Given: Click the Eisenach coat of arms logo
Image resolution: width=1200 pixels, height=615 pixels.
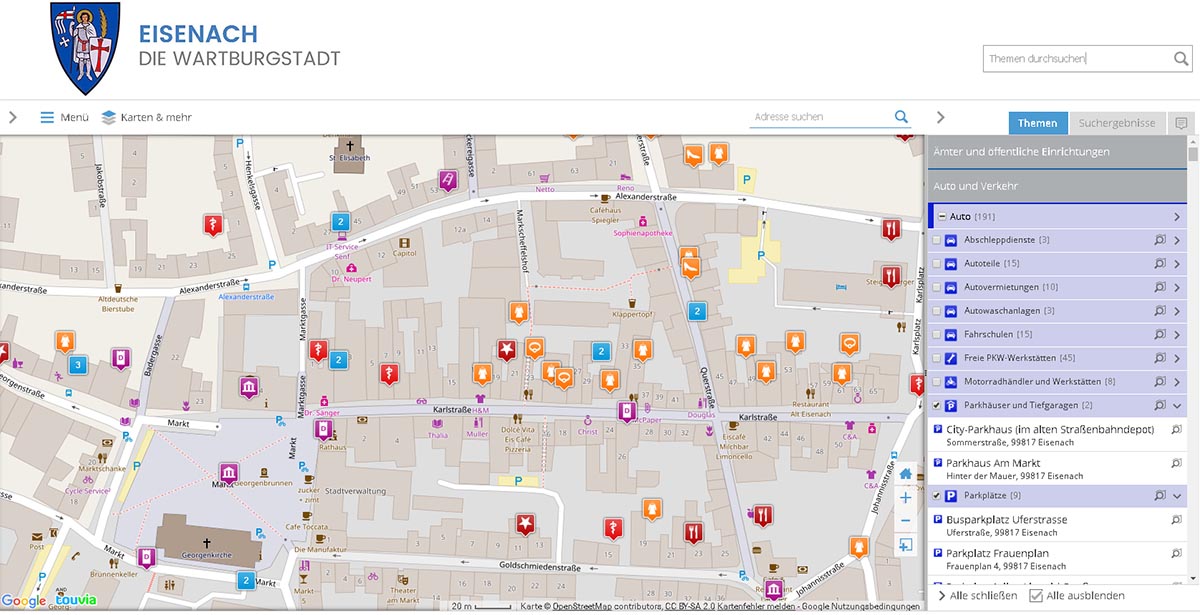Looking at the screenshot, I should (85, 47).
